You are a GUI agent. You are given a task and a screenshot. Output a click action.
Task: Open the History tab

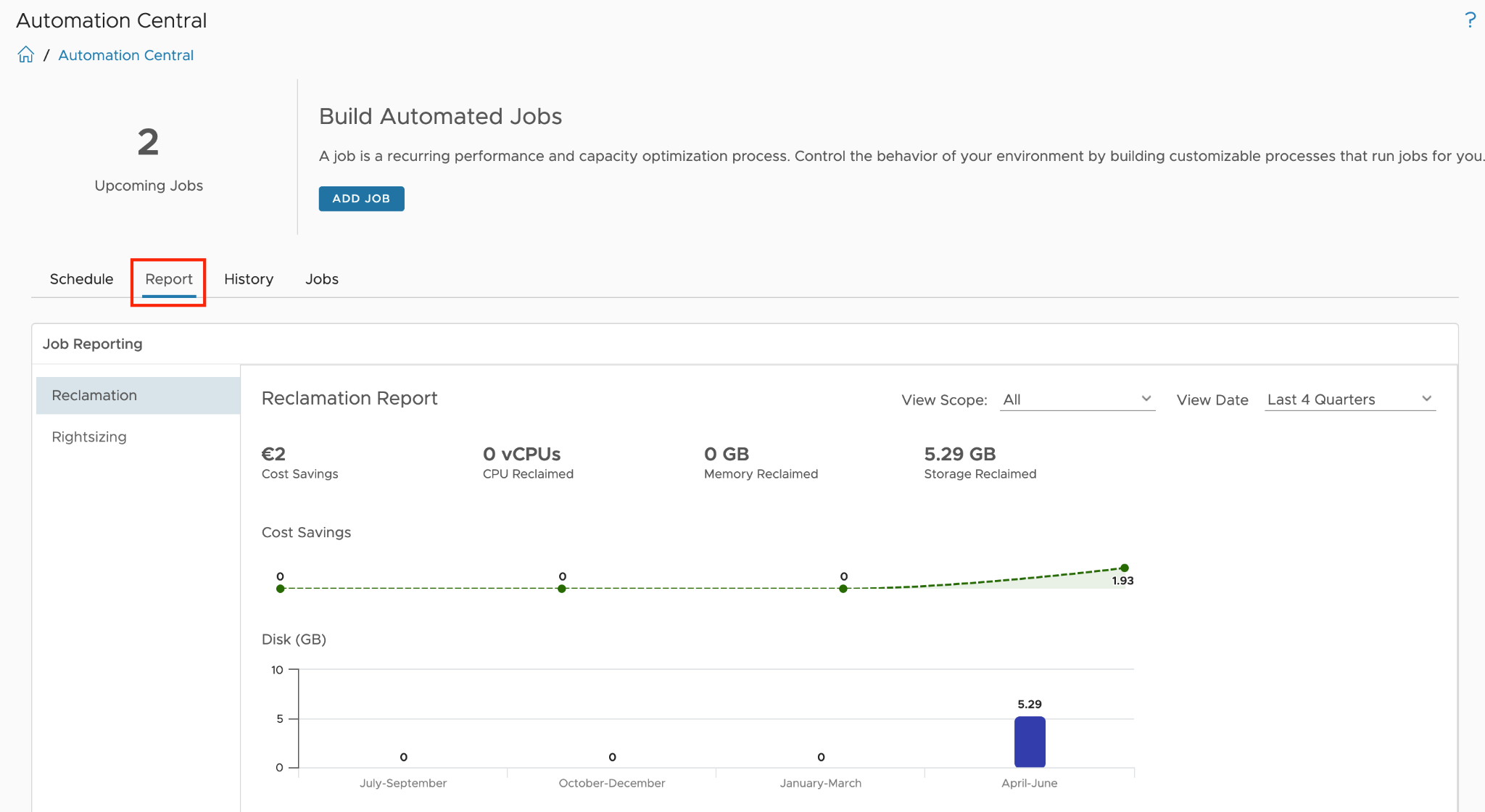(x=249, y=279)
